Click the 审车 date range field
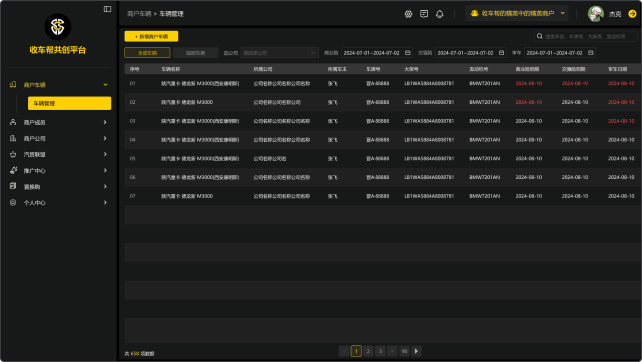This screenshot has height=362, width=642. pyautogui.click(x=560, y=52)
